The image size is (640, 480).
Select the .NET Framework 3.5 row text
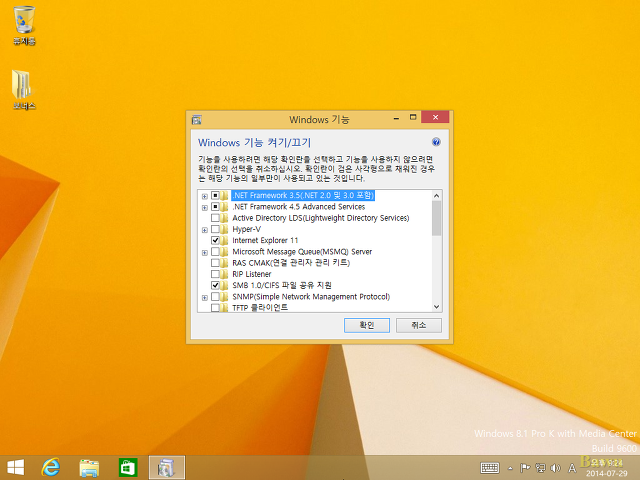click(x=303, y=196)
